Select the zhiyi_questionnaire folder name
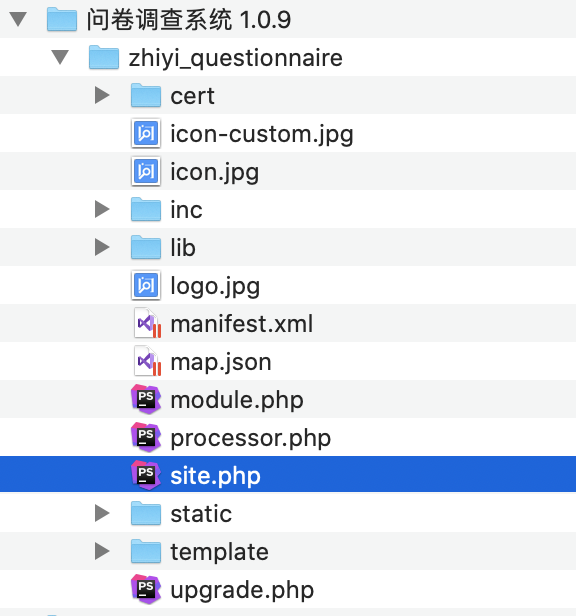Viewport: 576px width, 616px height. 236,58
